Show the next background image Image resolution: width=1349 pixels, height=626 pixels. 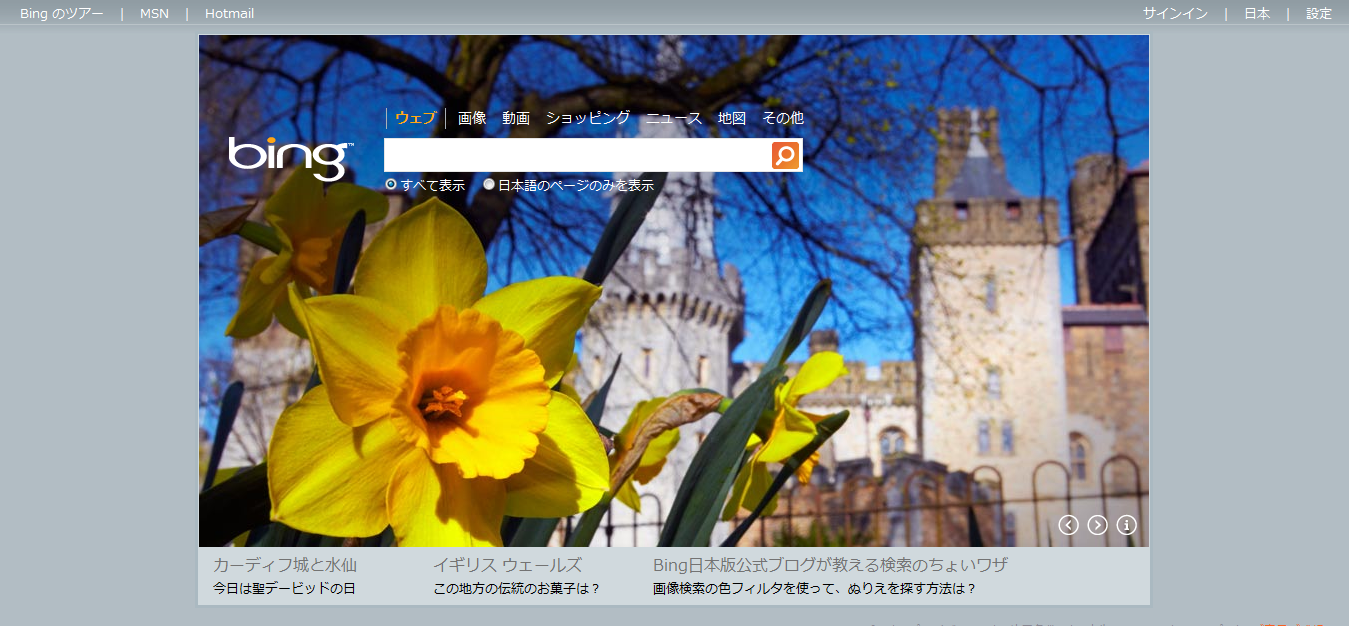(1097, 525)
